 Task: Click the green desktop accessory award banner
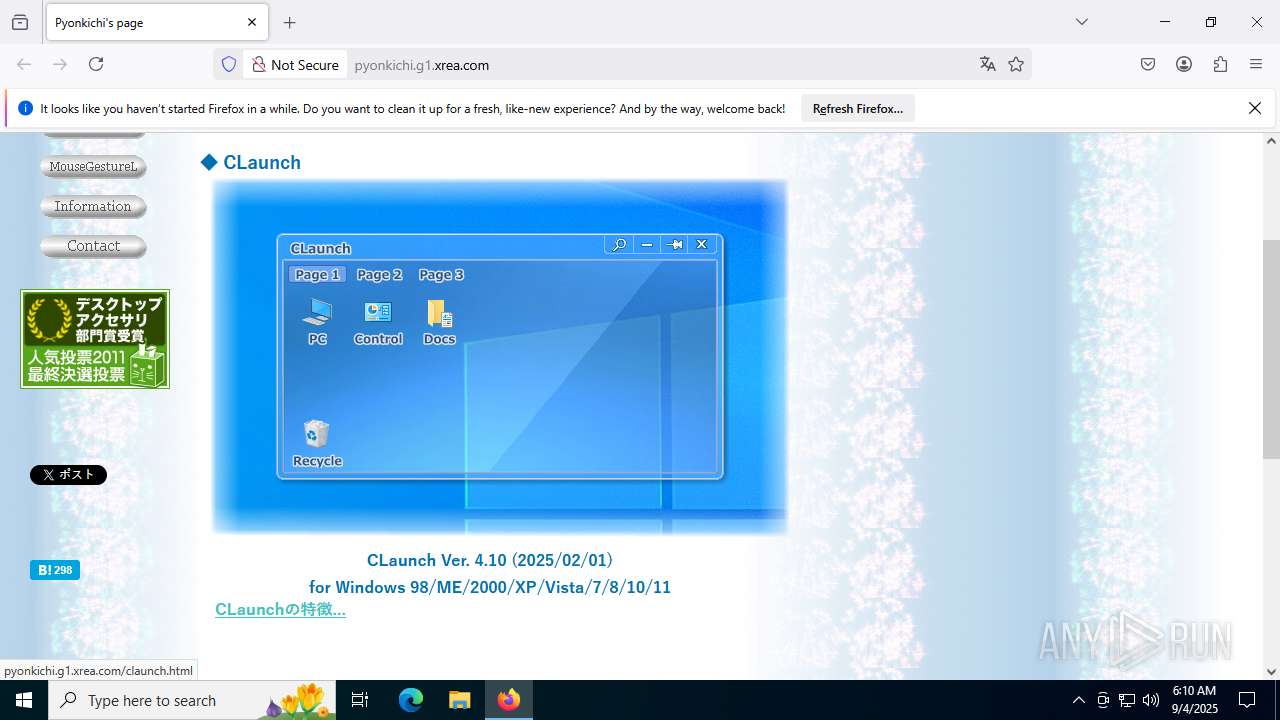(95, 339)
